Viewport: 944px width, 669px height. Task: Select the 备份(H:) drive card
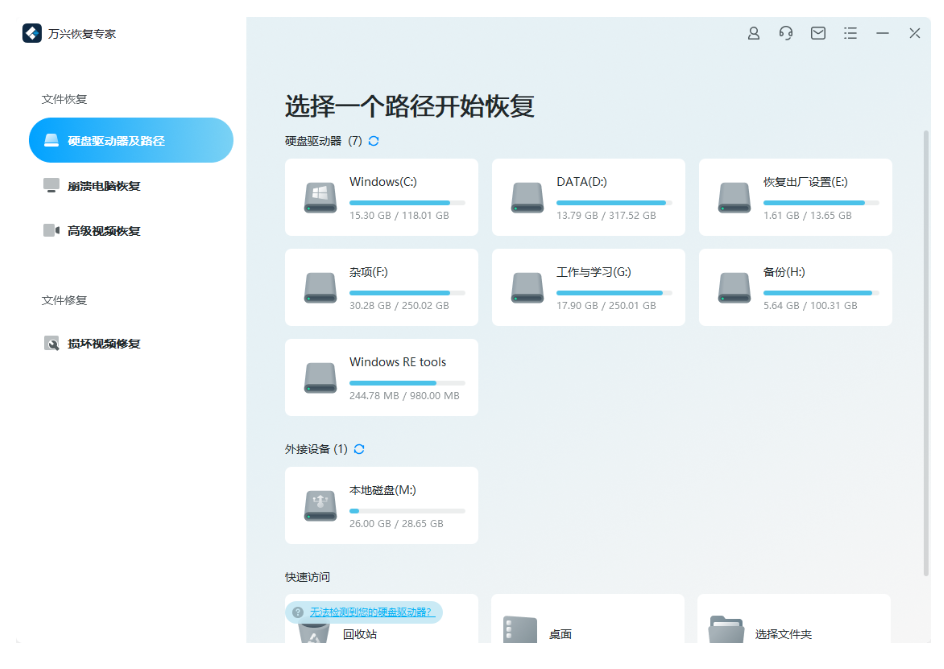tap(795, 287)
